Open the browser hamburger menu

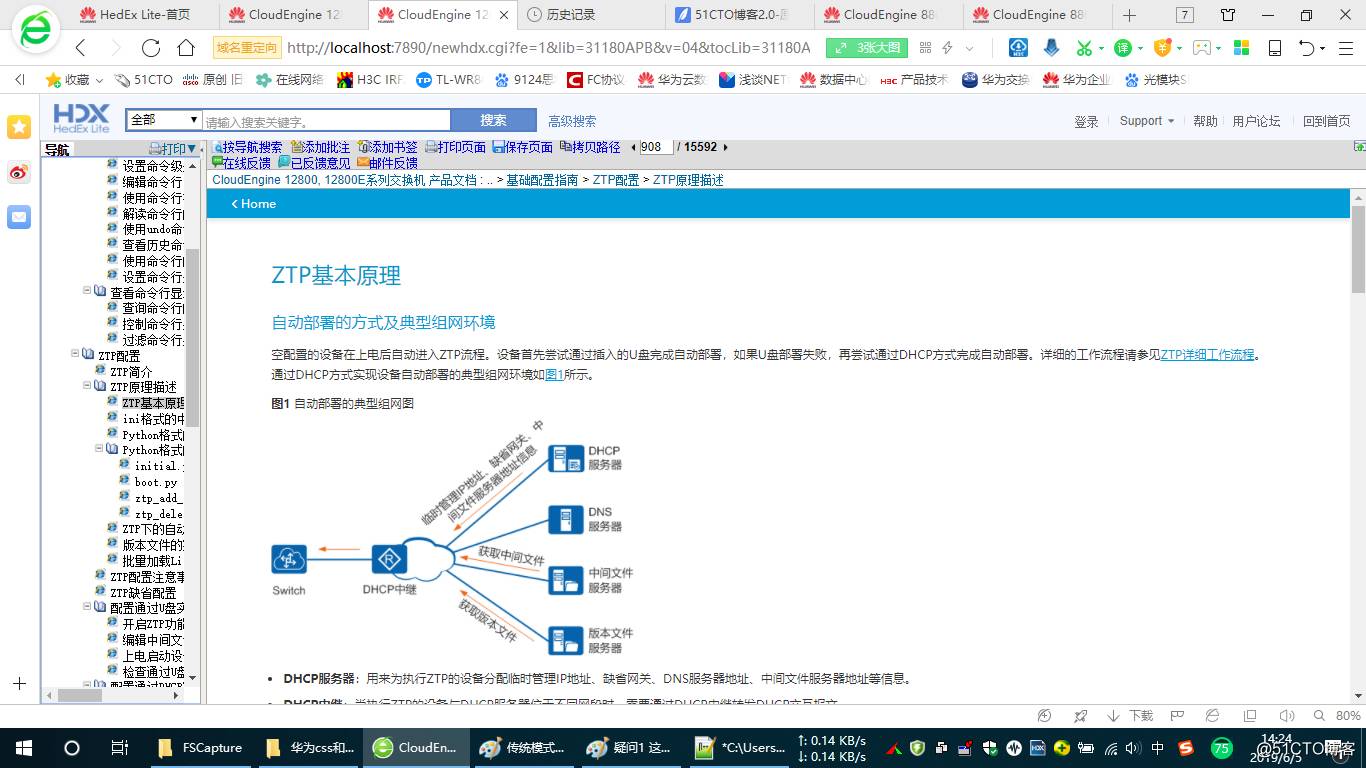tap(1347, 48)
